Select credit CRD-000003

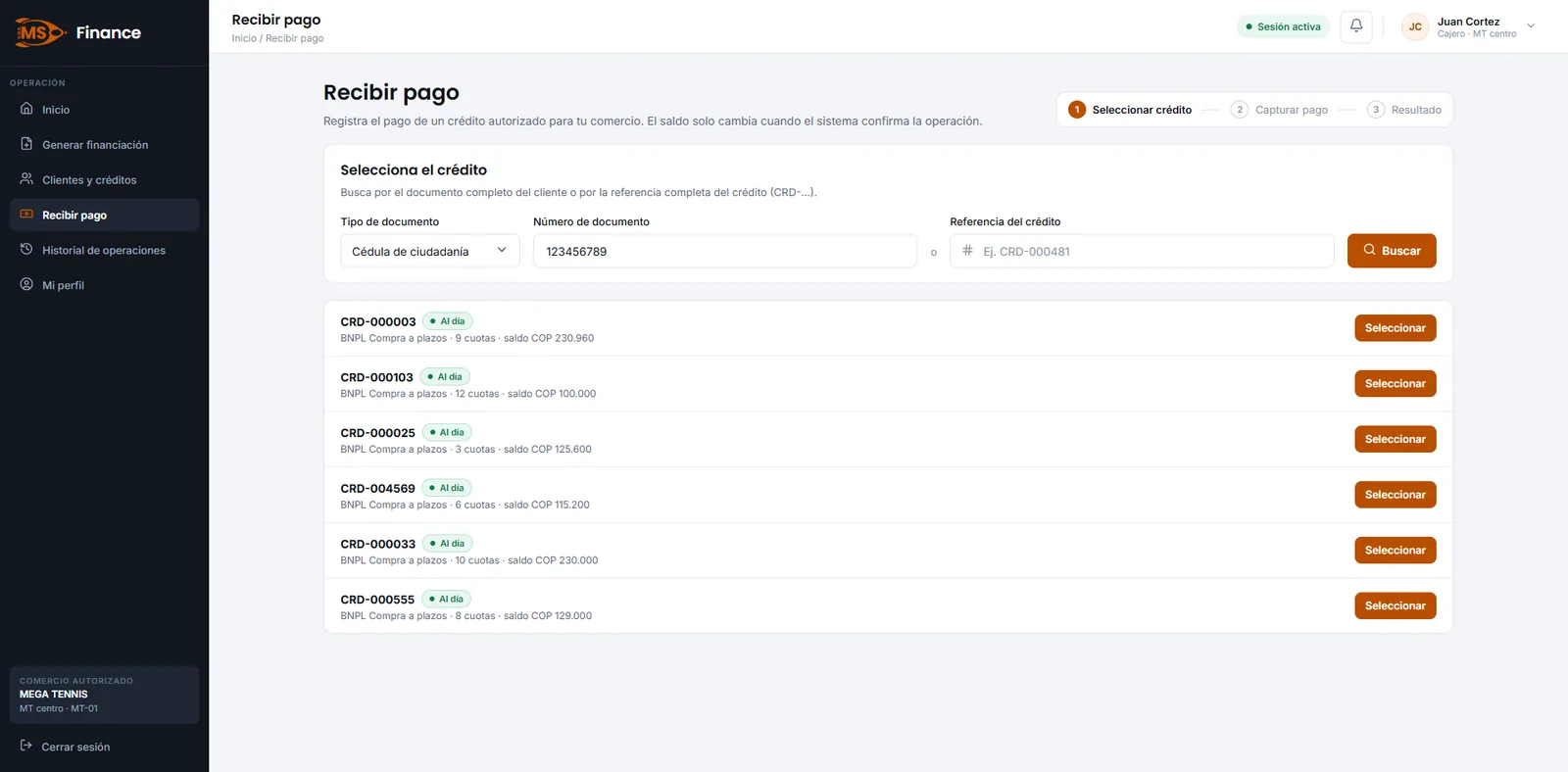tap(1396, 328)
